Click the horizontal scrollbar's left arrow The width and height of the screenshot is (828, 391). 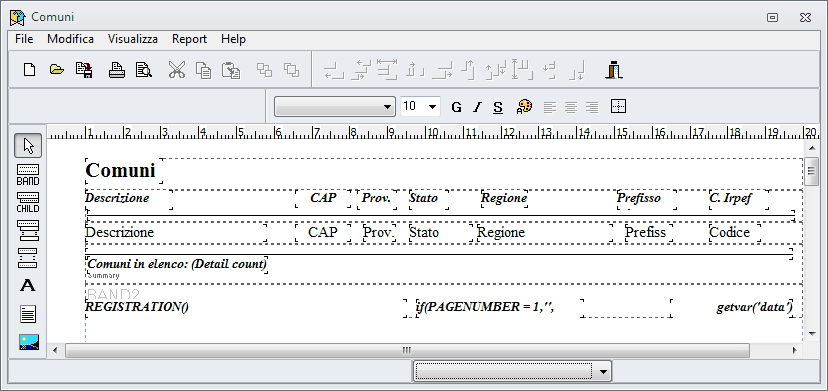pos(55,350)
